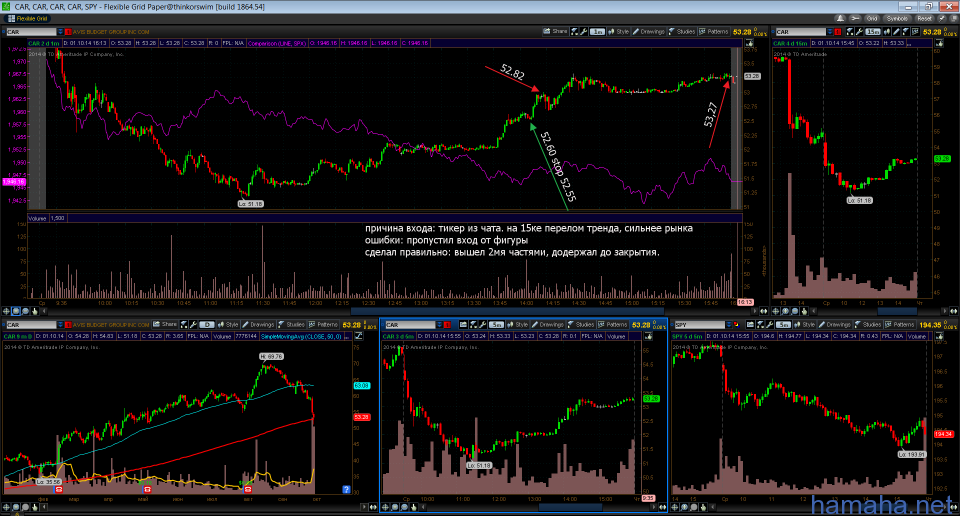This screenshot has width=960, height=516.
Task: Click the red link indicator in top main chart
Action: [68, 32]
